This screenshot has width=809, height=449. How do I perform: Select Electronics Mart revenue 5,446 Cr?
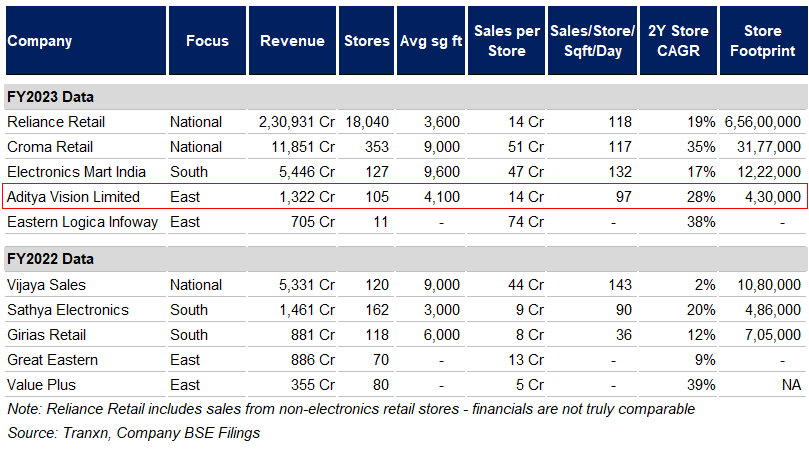307,172
